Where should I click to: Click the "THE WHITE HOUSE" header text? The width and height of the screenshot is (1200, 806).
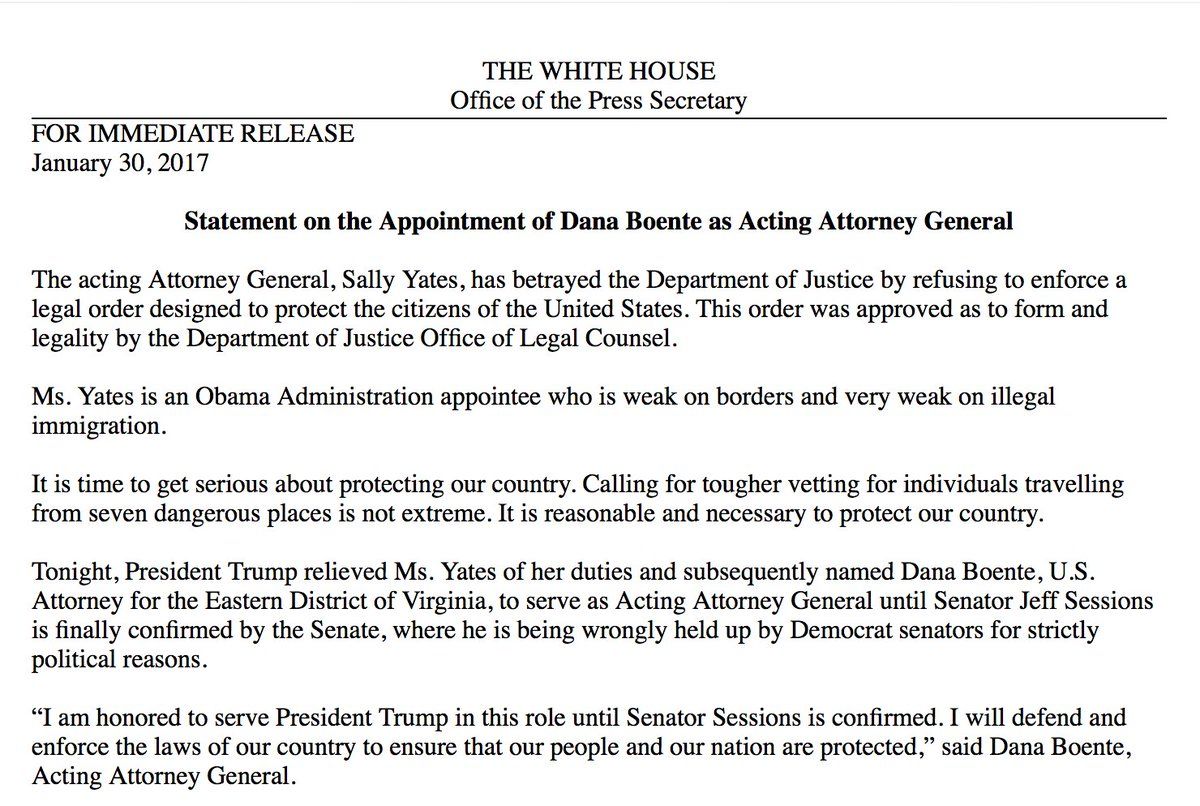coord(598,72)
